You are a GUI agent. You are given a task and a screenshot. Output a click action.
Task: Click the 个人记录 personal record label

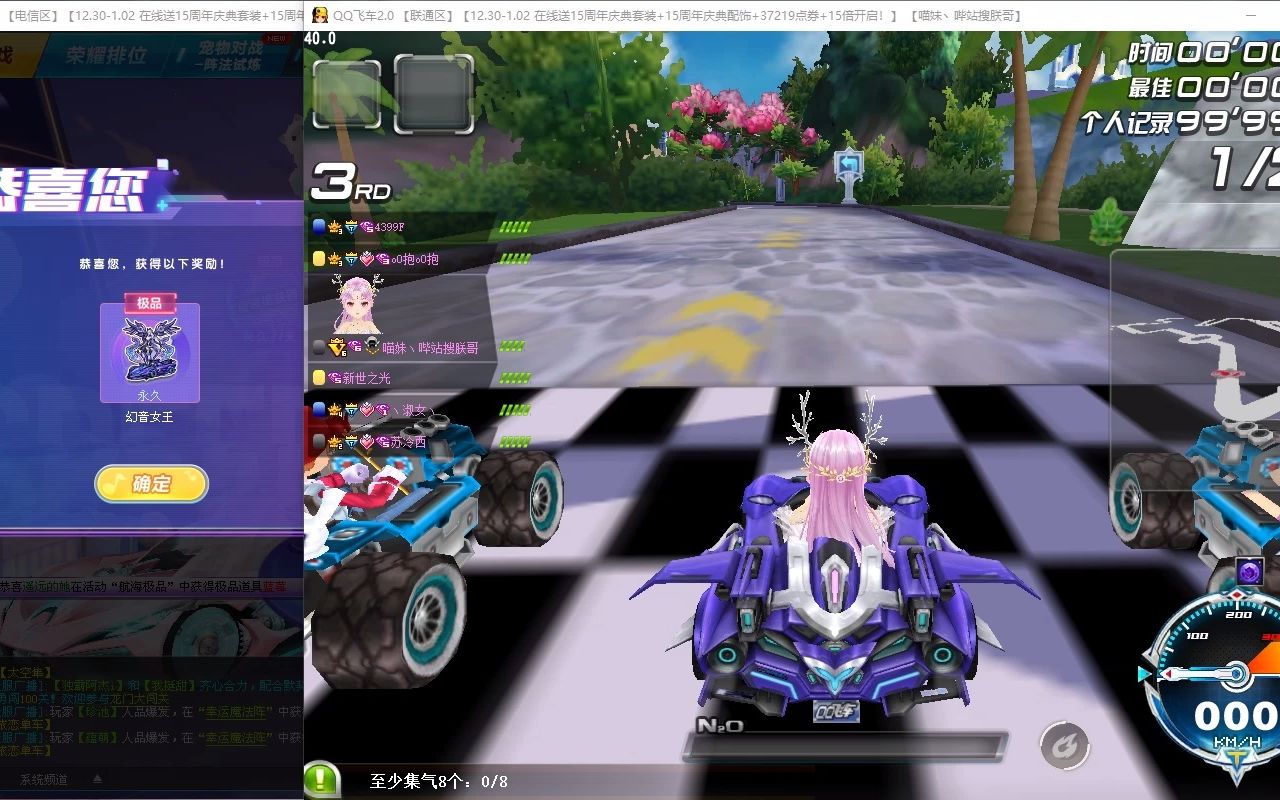click(x=1128, y=122)
